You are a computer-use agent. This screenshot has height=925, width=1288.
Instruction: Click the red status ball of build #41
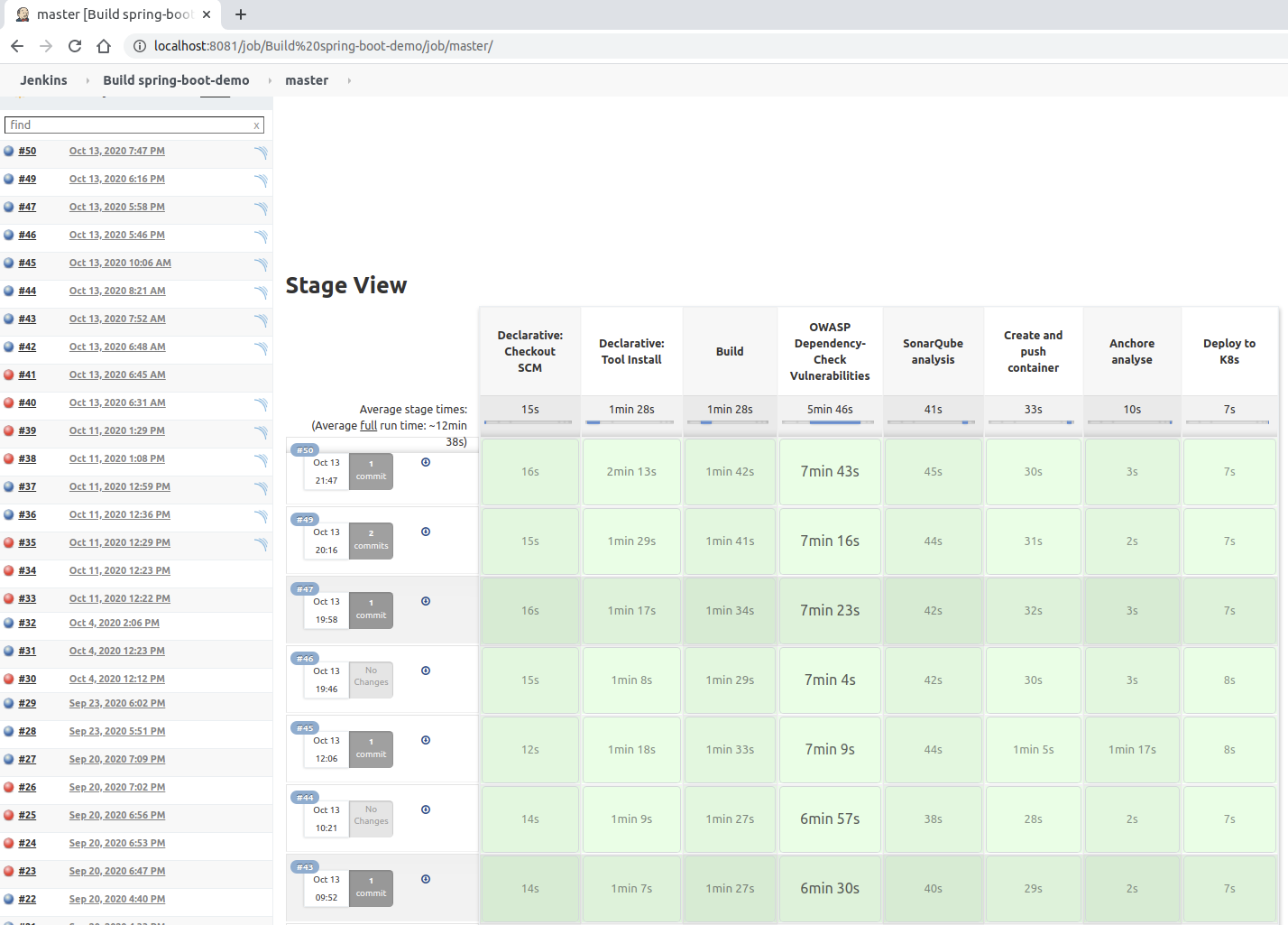pos(9,375)
